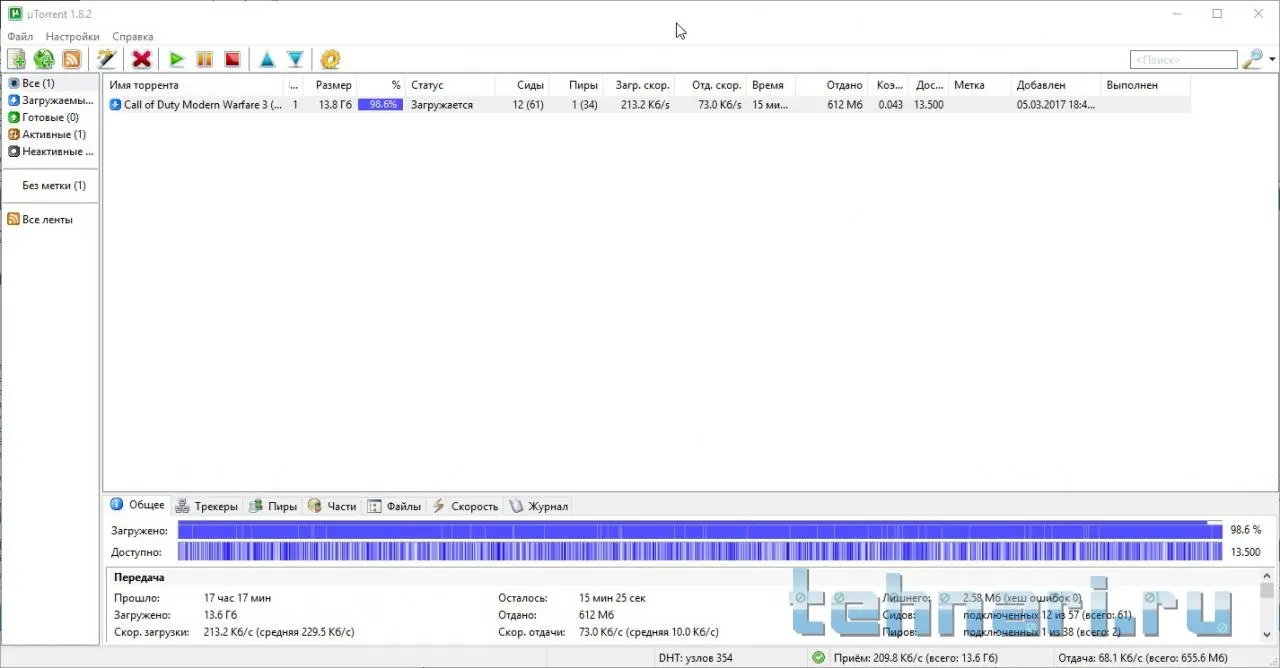Sort by Время column header
Viewport: 1280px width, 668px height.
[x=771, y=85]
